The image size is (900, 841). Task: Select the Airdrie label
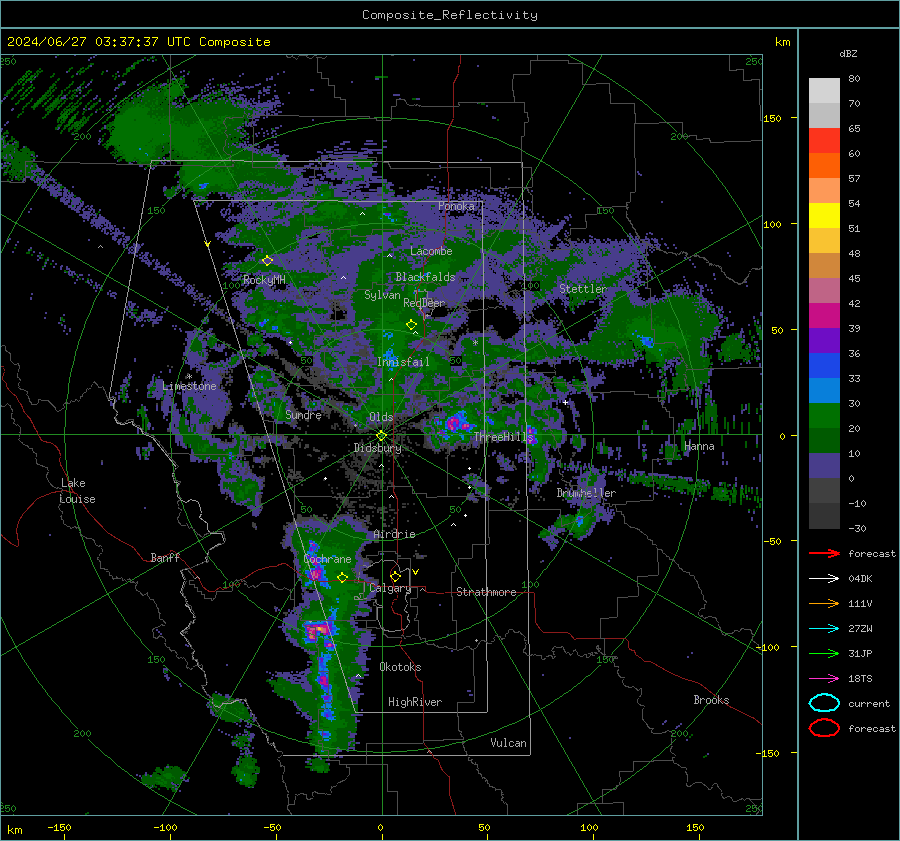[394, 534]
